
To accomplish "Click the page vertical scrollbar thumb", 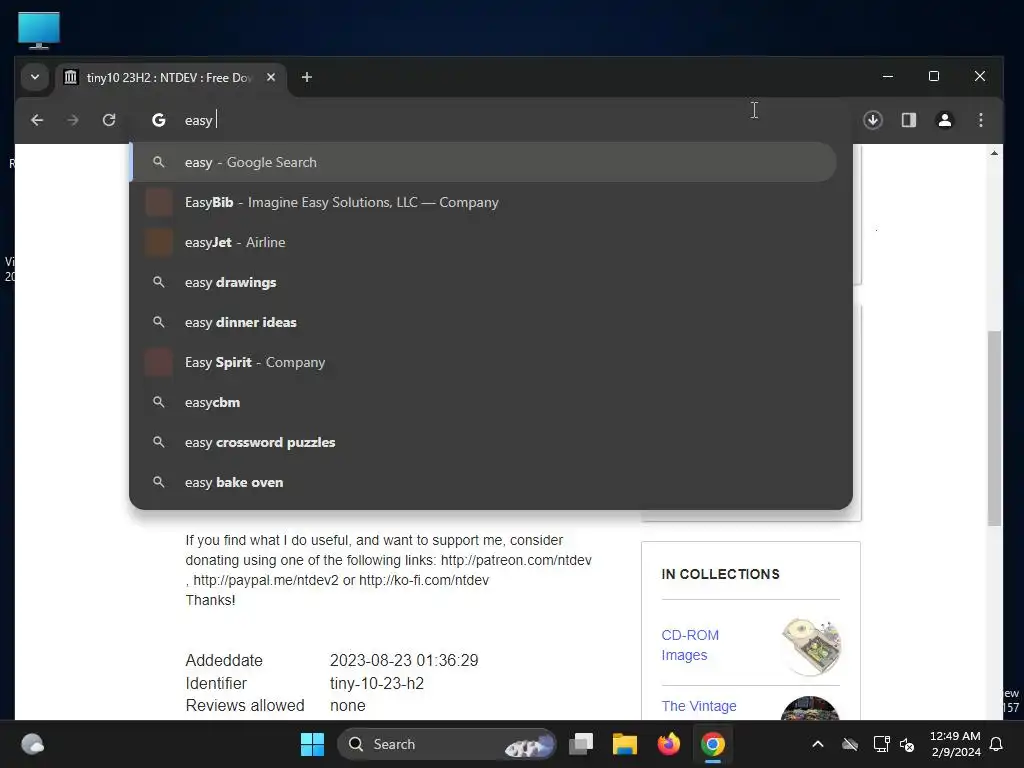I will 994,428.
